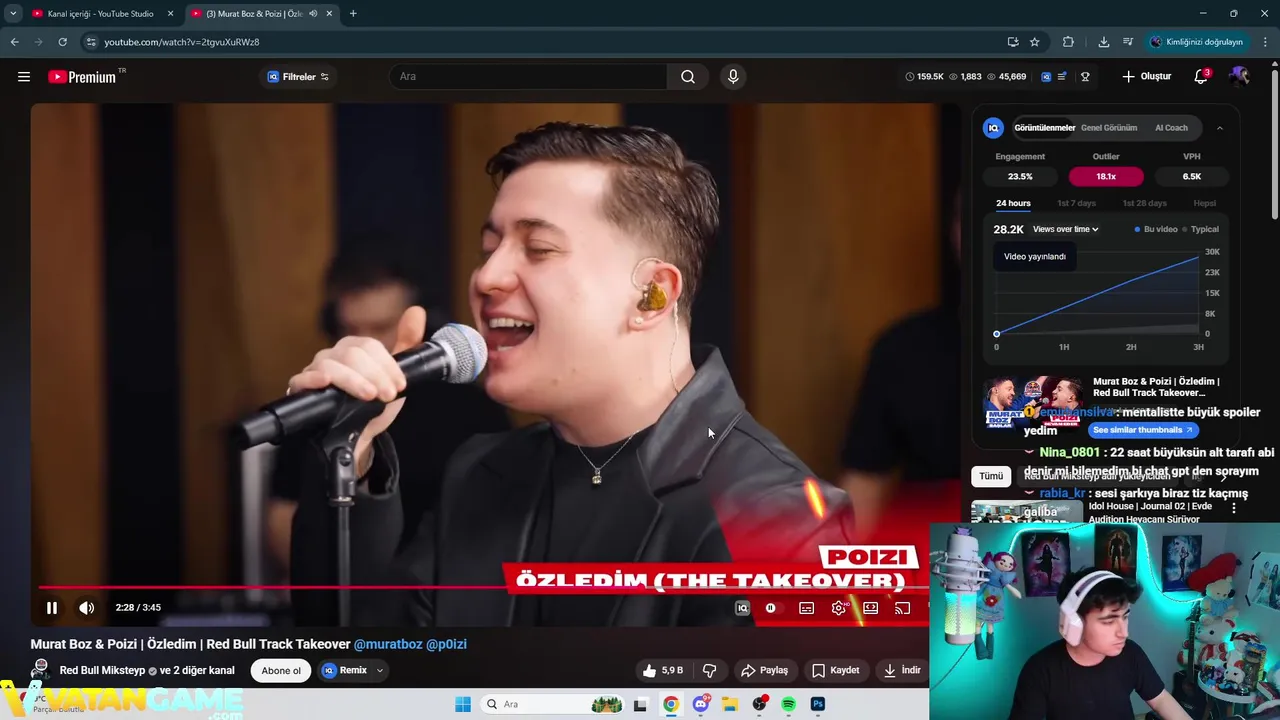1280x720 pixels.
Task: Mute the video using the speaker icon
Action: (87, 608)
